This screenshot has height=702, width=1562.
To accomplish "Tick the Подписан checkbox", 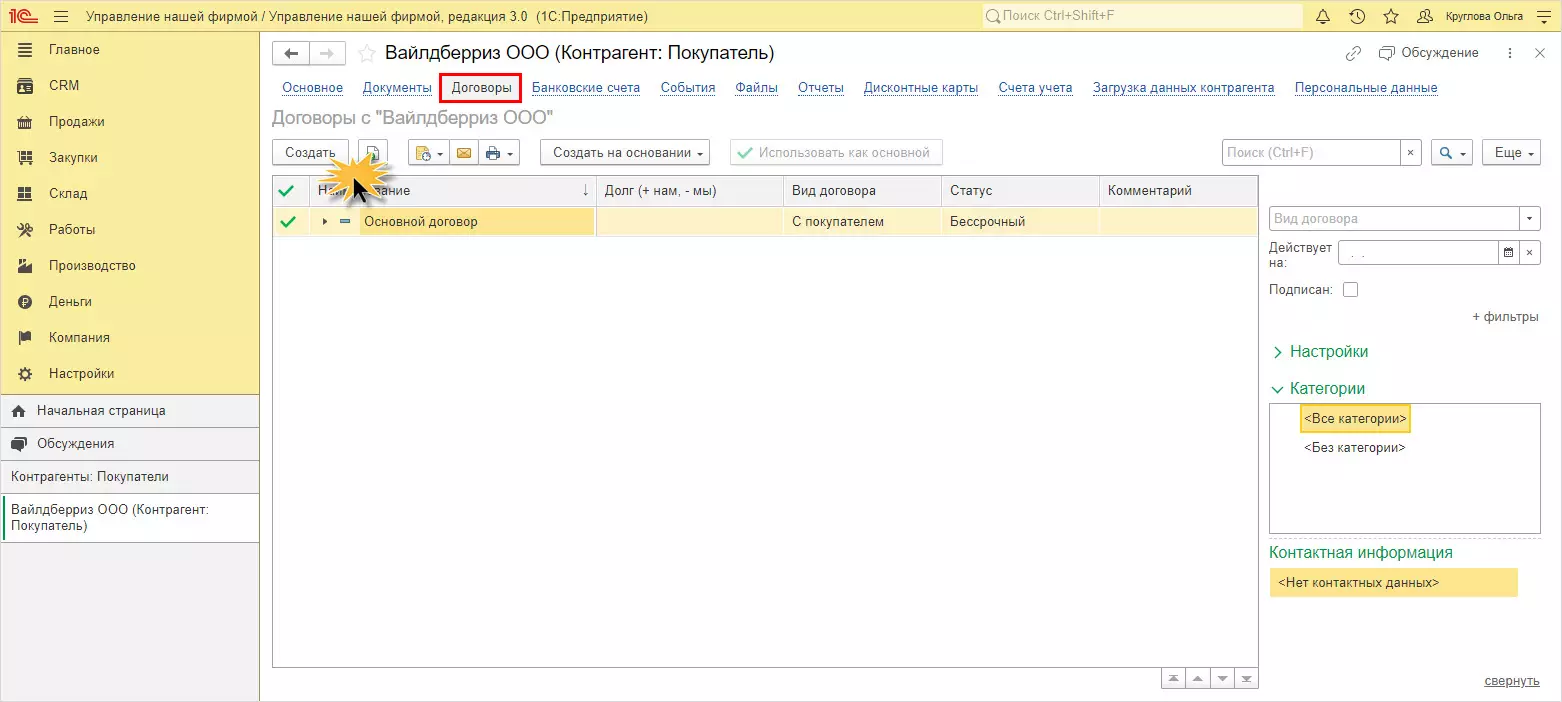I will coord(1350,290).
